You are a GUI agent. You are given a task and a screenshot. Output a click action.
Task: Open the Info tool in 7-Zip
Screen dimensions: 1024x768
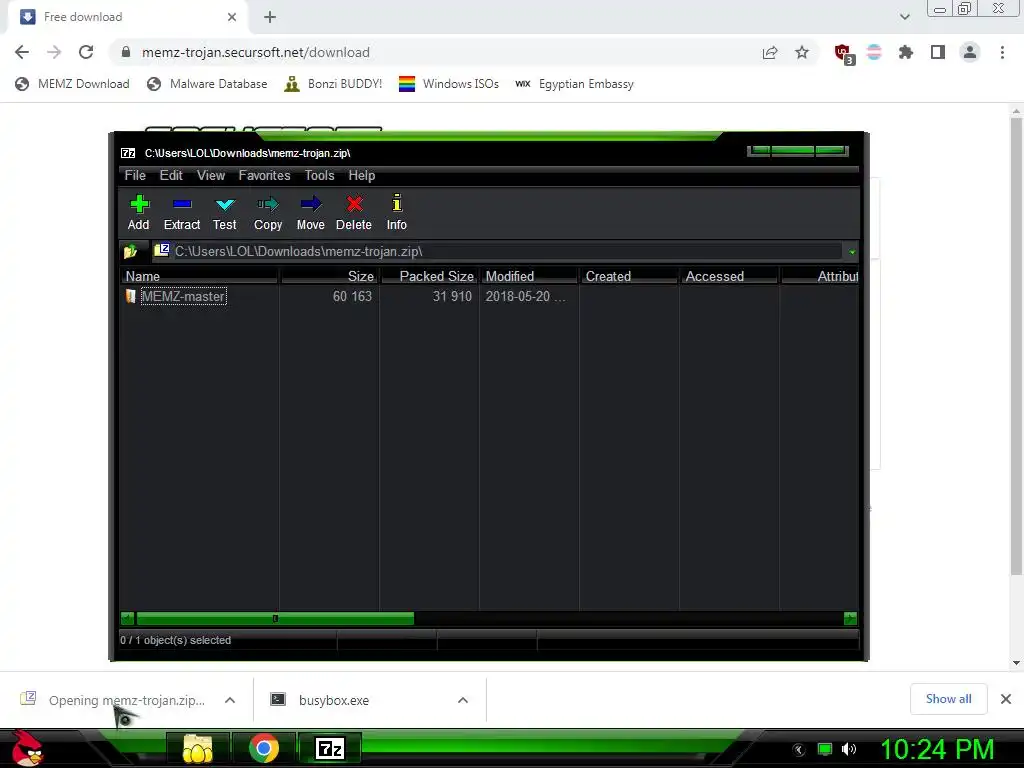click(x=396, y=213)
